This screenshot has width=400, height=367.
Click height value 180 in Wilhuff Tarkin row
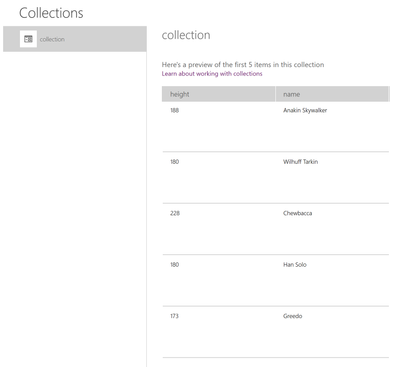pos(175,162)
